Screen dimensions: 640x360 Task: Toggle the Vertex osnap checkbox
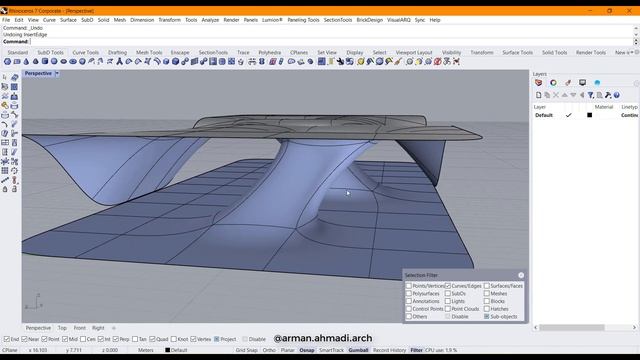[193, 339]
